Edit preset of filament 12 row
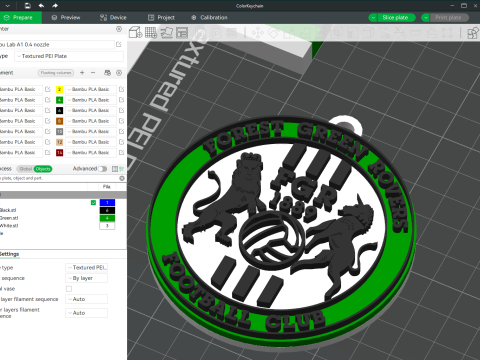Screen dimensions: 480x360 click(x=121, y=142)
